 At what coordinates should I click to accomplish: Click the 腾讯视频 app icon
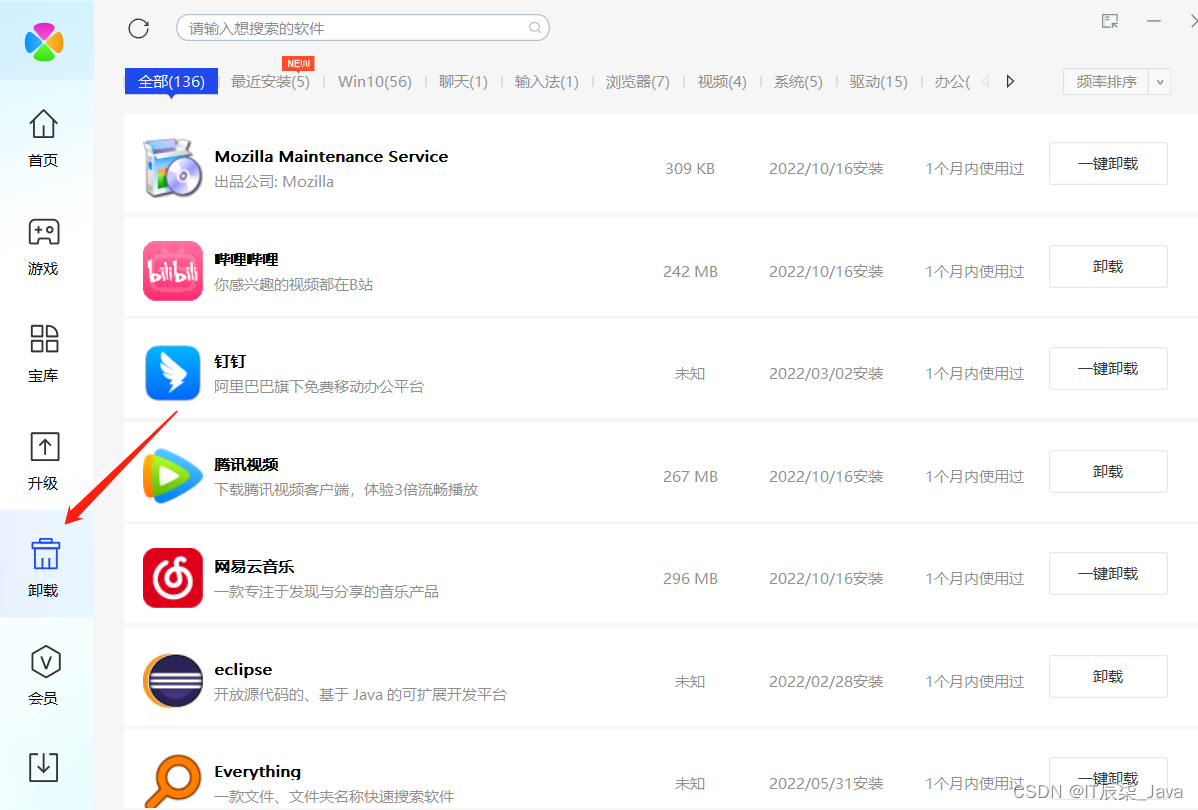pyautogui.click(x=173, y=475)
